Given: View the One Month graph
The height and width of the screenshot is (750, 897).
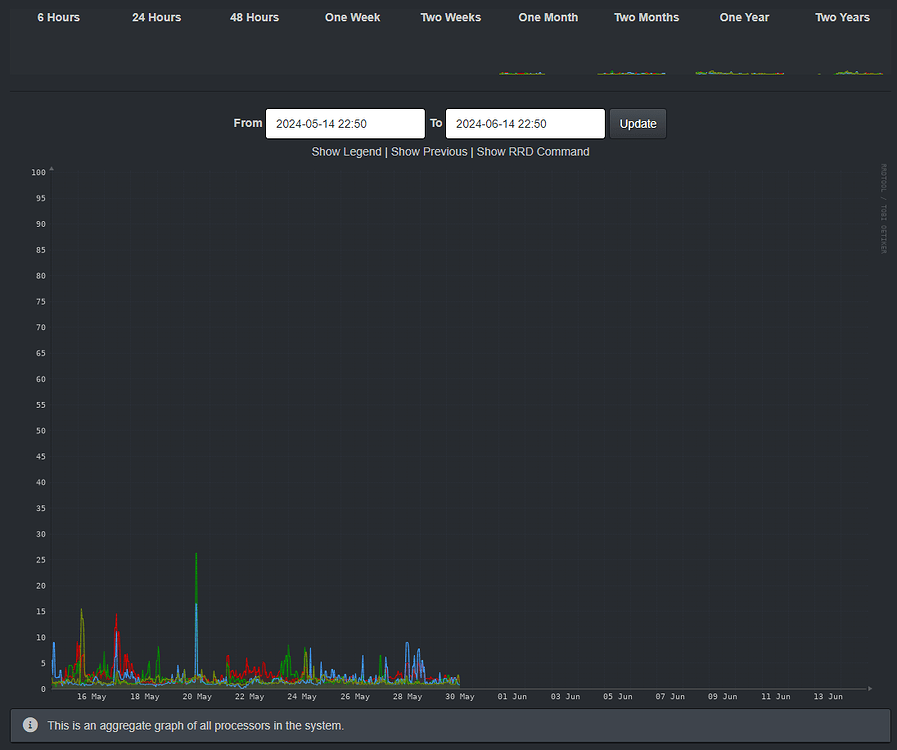Looking at the screenshot, I should (x=548, y=17).
